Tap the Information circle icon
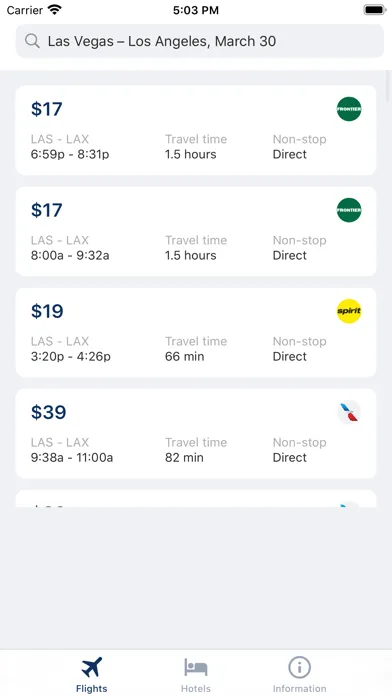 point(299,667)
